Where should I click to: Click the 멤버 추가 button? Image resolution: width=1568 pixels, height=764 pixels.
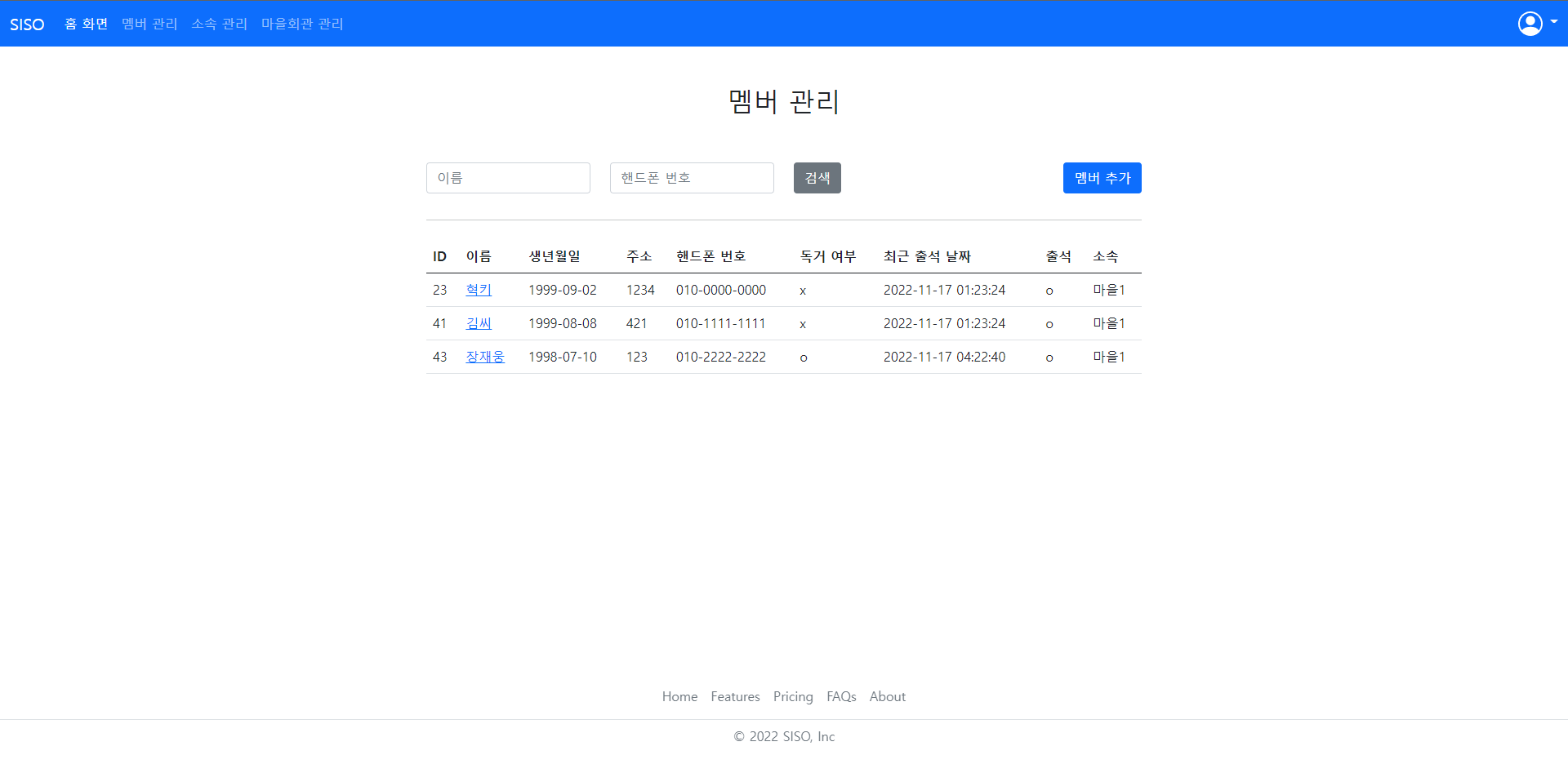[x=1102, y=178]
